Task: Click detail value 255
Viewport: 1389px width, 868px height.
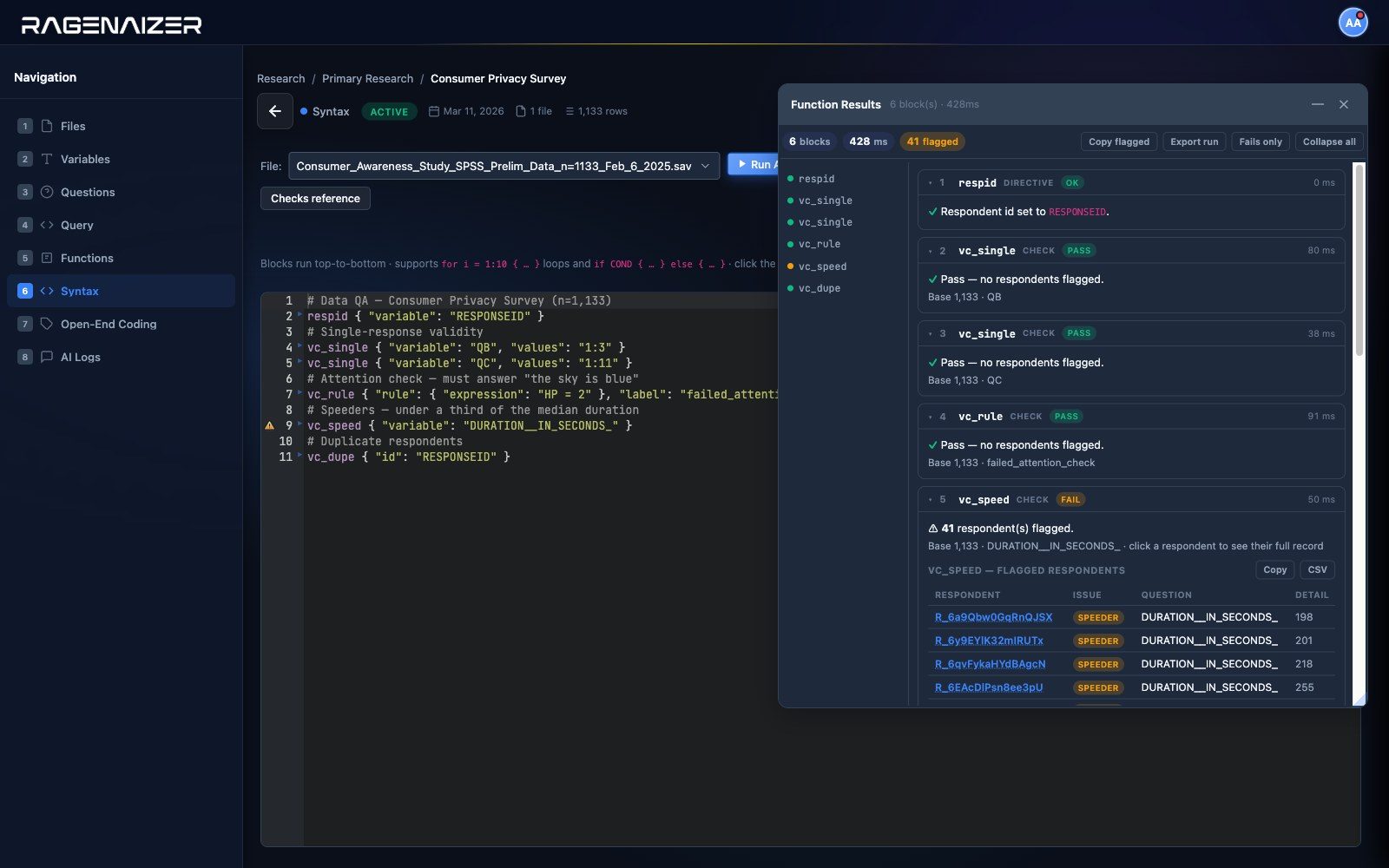Action: (1304, 687)
